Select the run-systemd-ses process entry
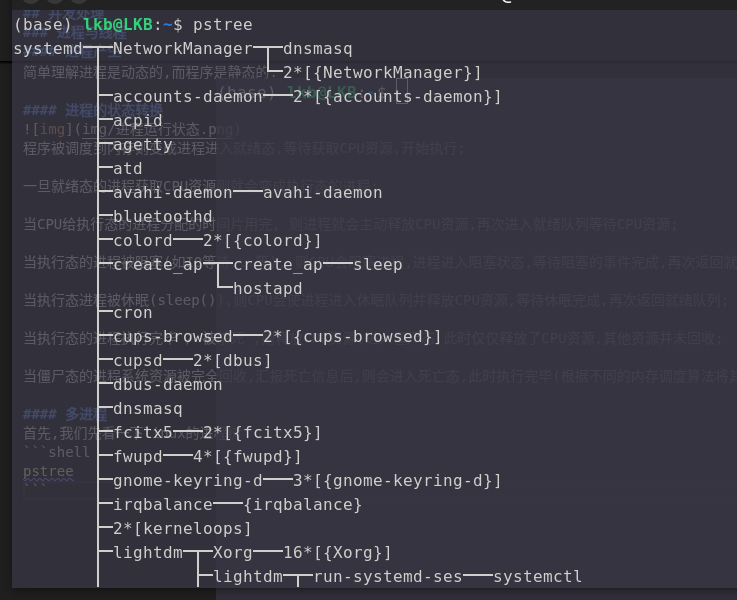 pos(388,577)
